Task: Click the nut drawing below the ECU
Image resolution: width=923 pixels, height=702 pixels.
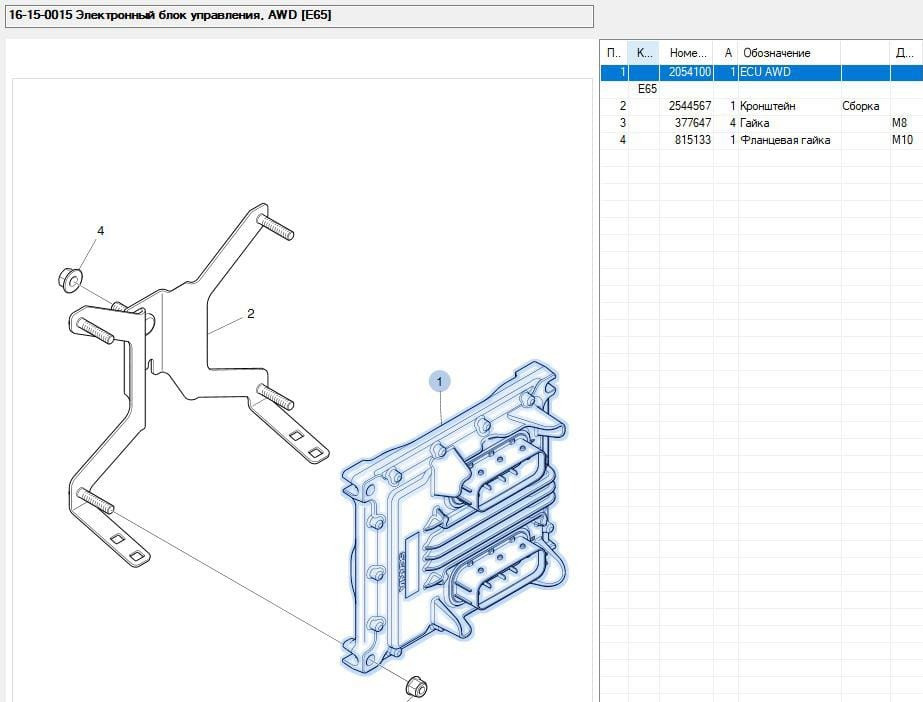Action: point(417,687)
